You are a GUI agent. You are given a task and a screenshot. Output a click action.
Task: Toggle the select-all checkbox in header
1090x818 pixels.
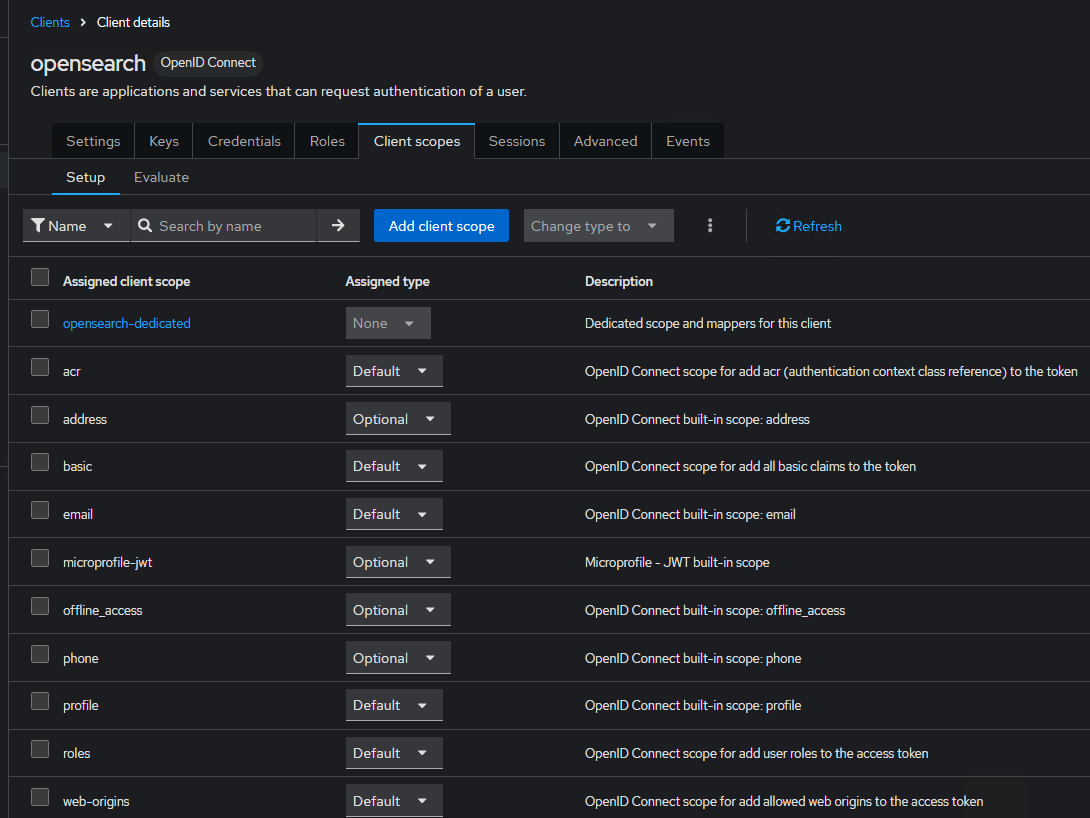pyautogui.click(x=40, y=277)
